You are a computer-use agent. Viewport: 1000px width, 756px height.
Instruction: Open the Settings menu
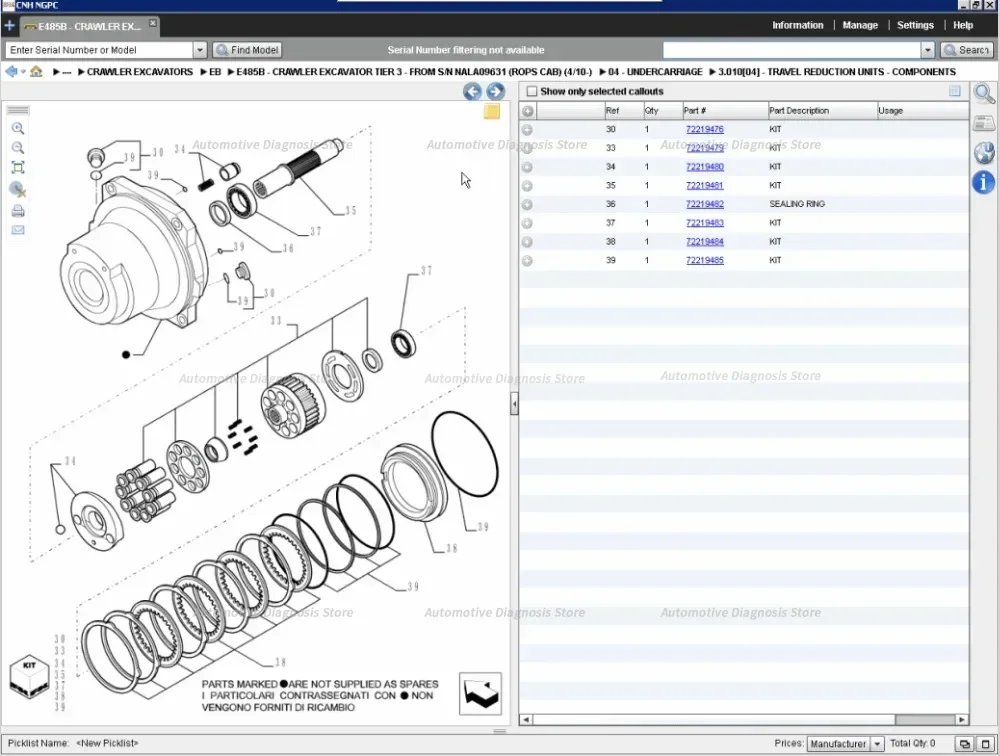coord(915,26)
